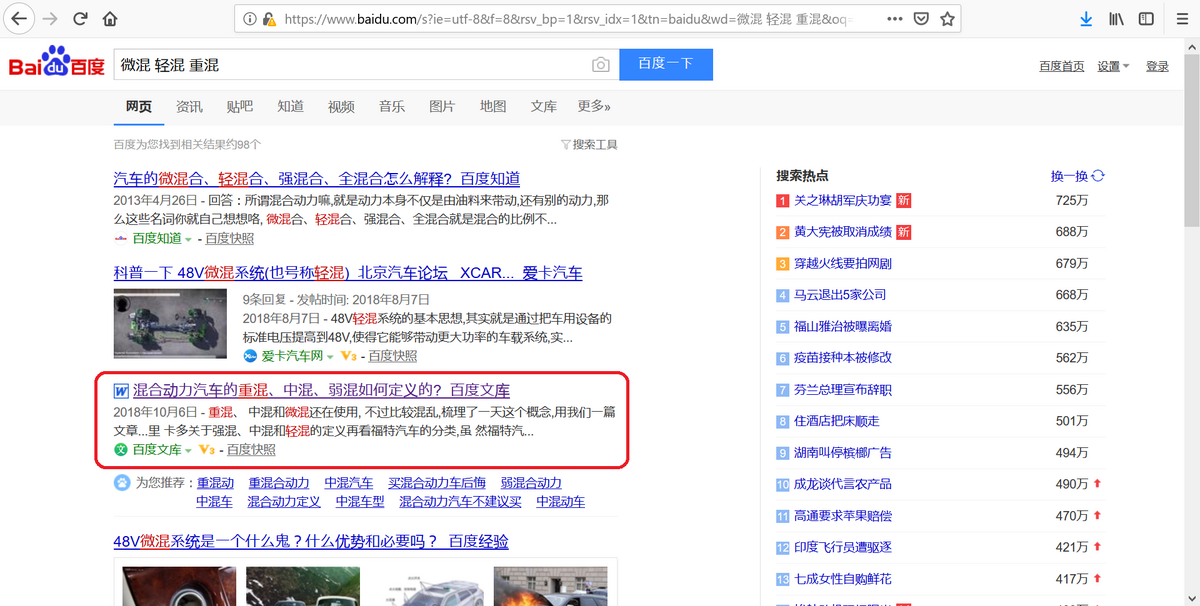Click the 百度一下 search button

pos(666,64)
